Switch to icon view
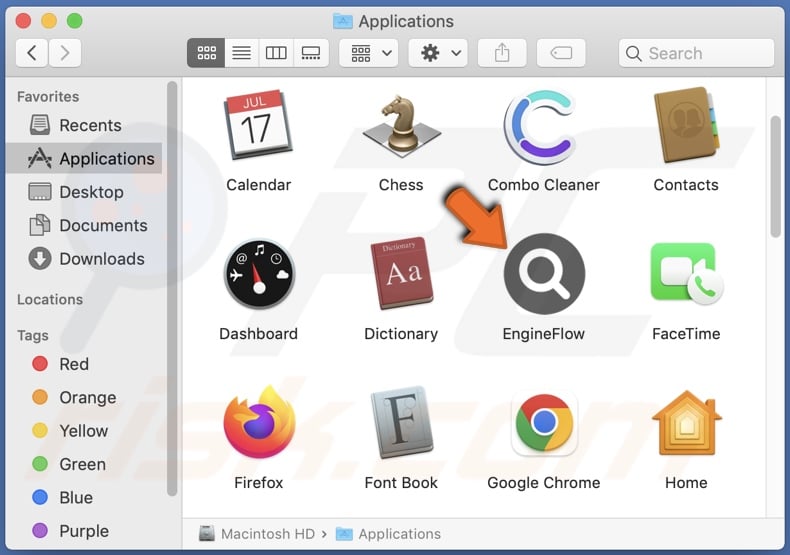790x555 pixels. 206,53
